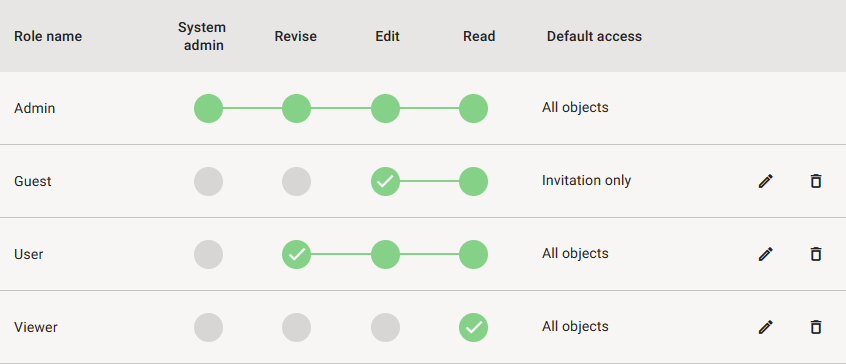Enable System admin for User role
Viewport: 846px width, 364px height.
click(x=208, y=254)
